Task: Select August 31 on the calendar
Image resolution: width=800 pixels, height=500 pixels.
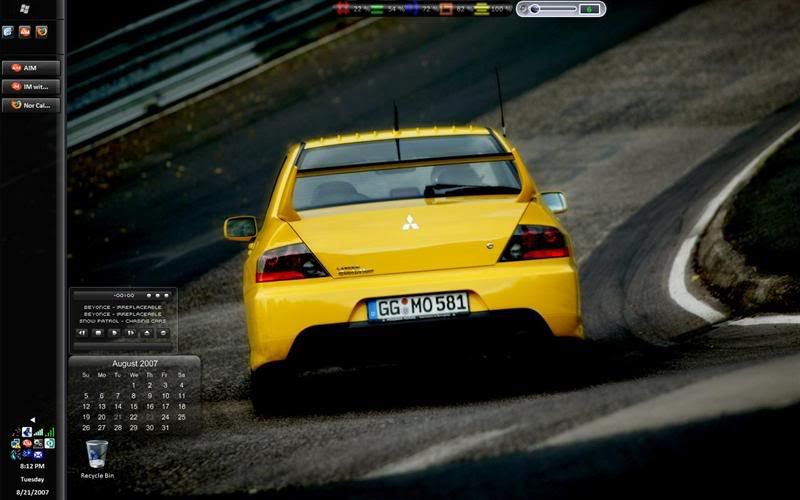Action: (165, 428)
